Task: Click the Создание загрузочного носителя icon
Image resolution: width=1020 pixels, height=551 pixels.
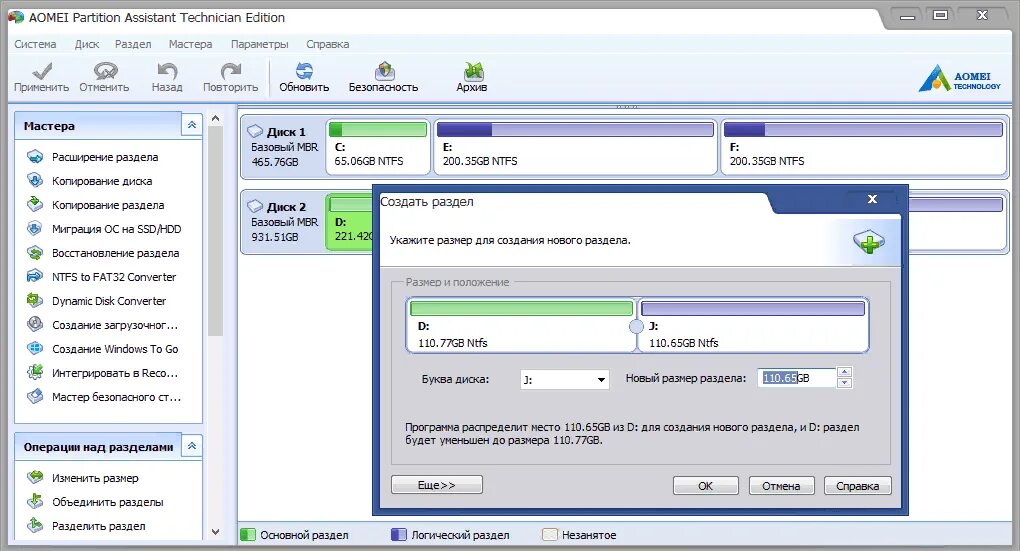Action: click(34, 325)
